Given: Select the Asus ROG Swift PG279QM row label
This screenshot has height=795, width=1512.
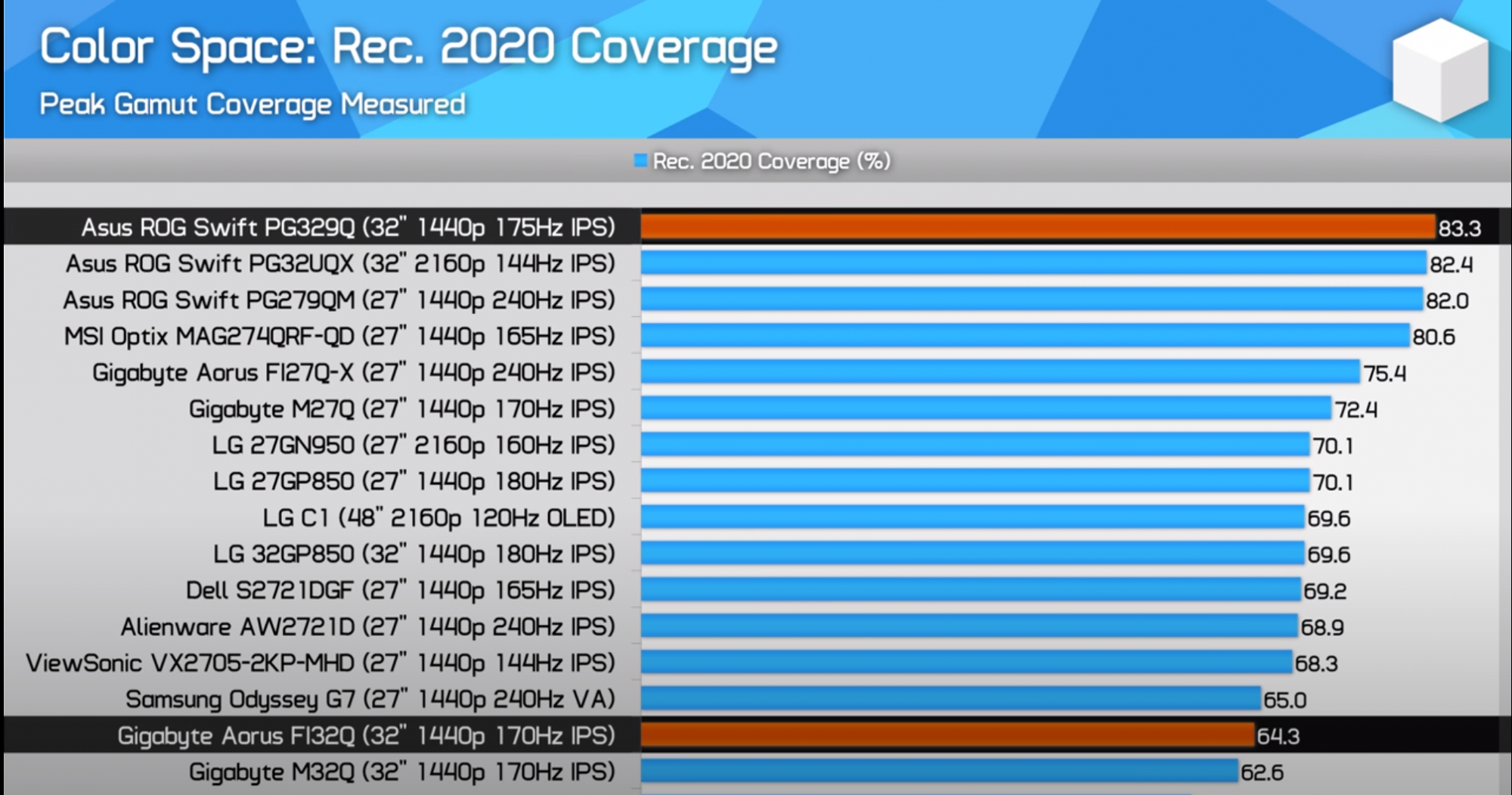Looking at the screenshot, I should click(x=339, y=300).
